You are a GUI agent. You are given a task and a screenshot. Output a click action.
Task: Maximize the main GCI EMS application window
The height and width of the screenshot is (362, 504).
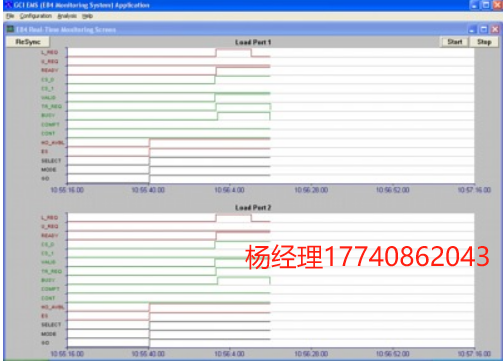pyautogui.click(x=486, y=5)
